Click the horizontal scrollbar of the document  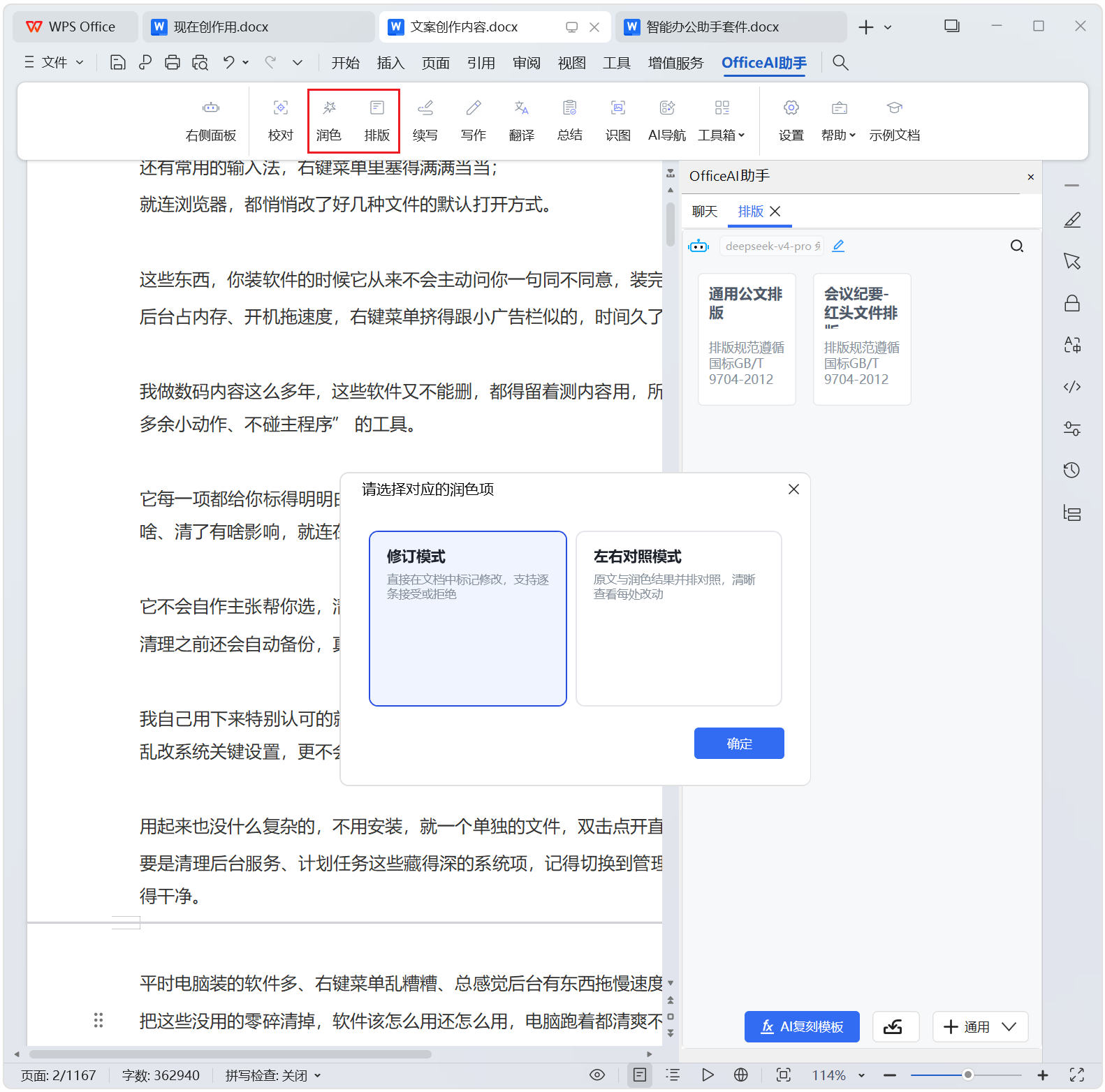(230, 1054)
